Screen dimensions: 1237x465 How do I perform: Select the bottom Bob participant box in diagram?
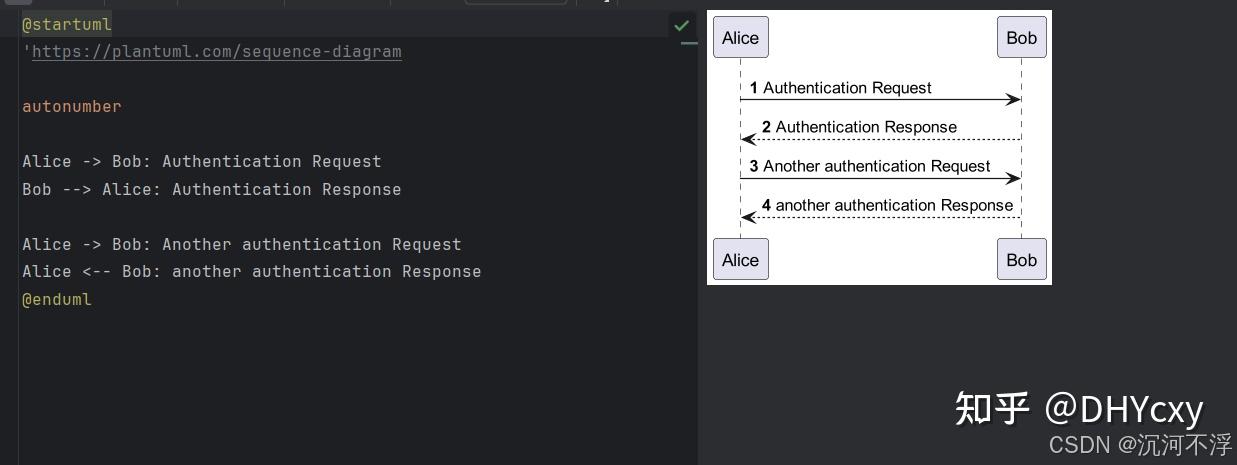[x=1021, y=260]
